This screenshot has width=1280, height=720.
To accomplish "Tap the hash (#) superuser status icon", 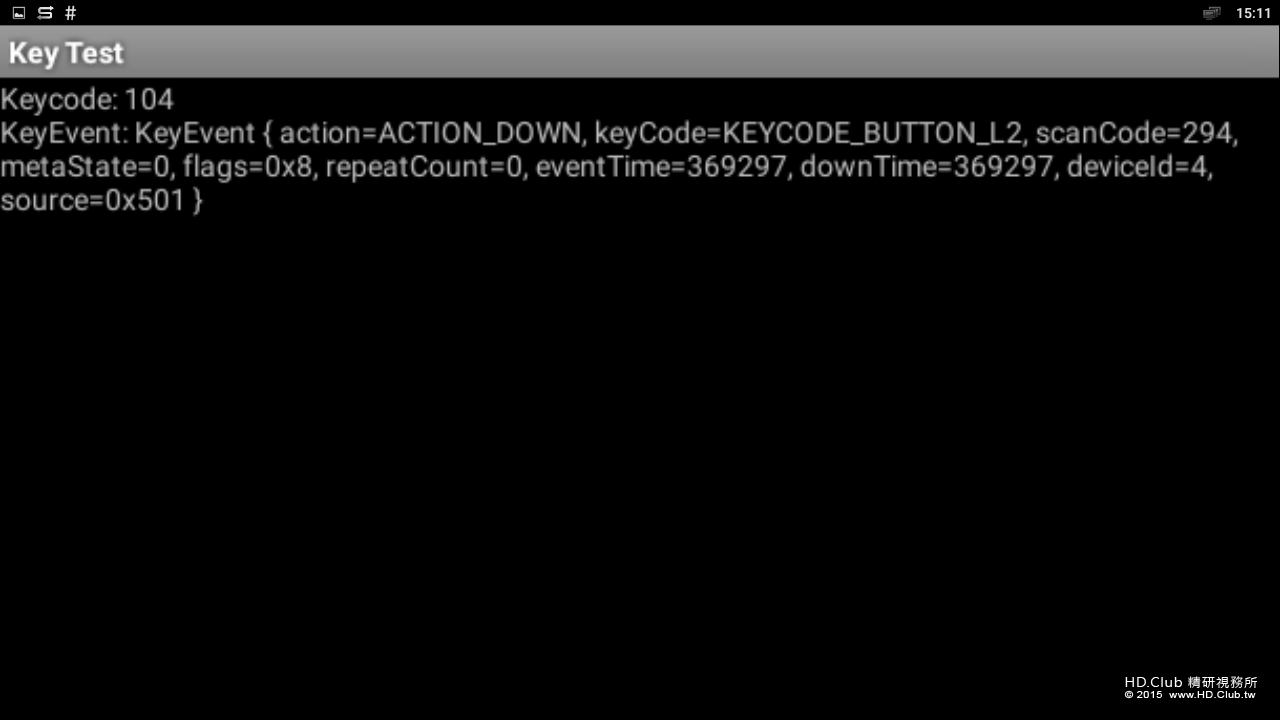I will [x=70, y=13].
